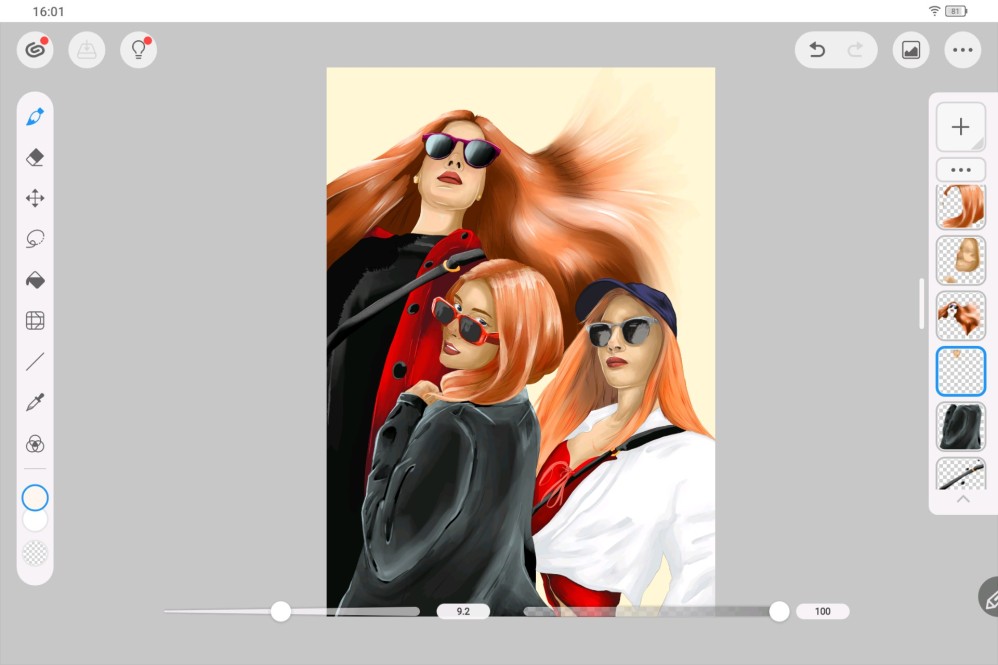The width and height of the screenshot is (998, 665).
Task: Click the layers panel scrollbar handle
Action: tap(921, 304)
